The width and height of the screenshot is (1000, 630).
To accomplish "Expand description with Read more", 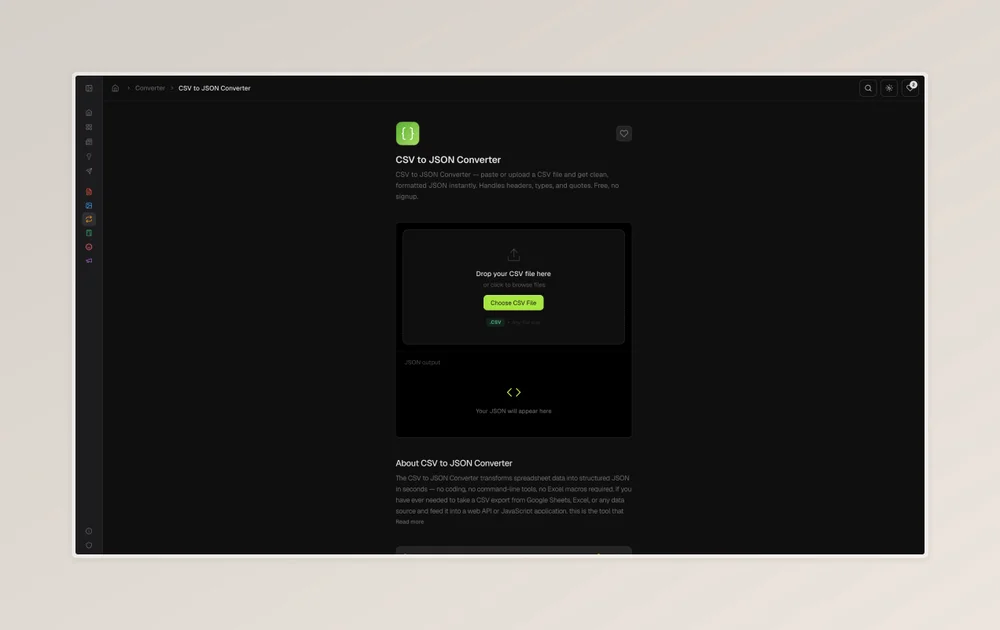I will (x=409, y=522).
